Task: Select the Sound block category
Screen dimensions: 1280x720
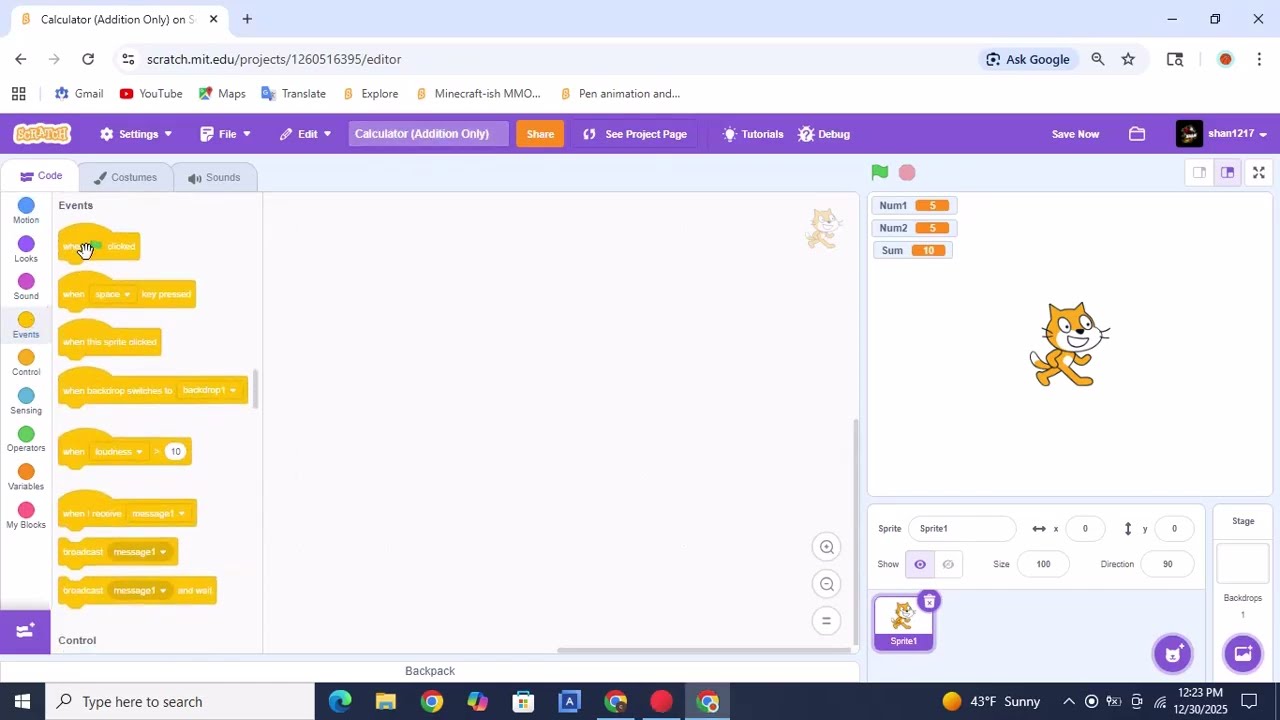Action: coord(26,287)
